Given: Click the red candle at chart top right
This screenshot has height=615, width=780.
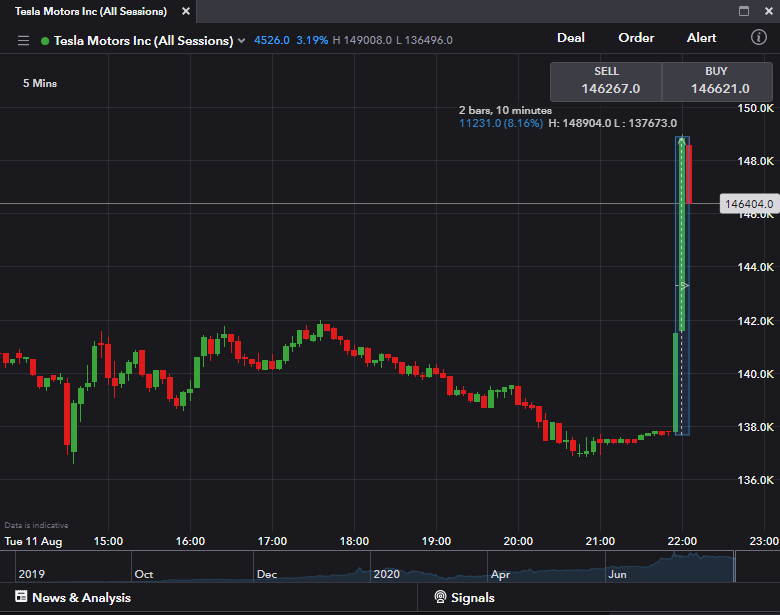Looking at the screenshot, I should coord(689,174).
